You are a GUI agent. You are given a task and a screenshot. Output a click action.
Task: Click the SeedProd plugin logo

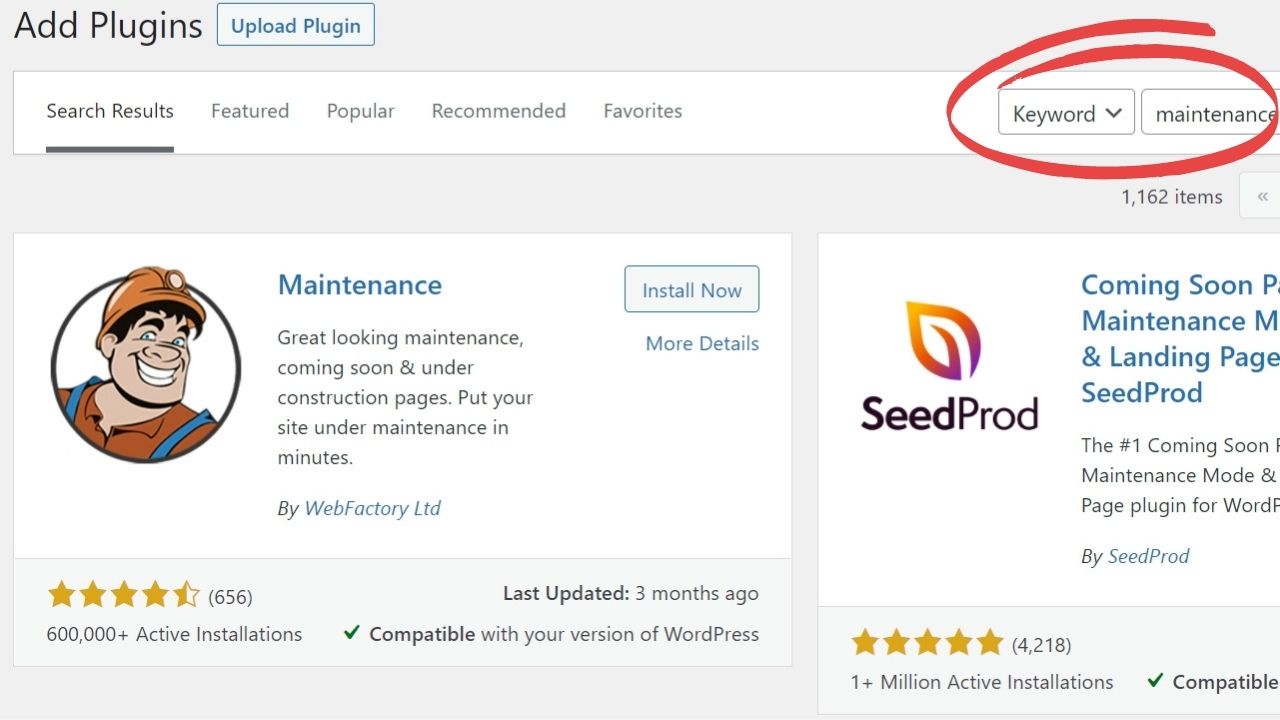(950, 362)
